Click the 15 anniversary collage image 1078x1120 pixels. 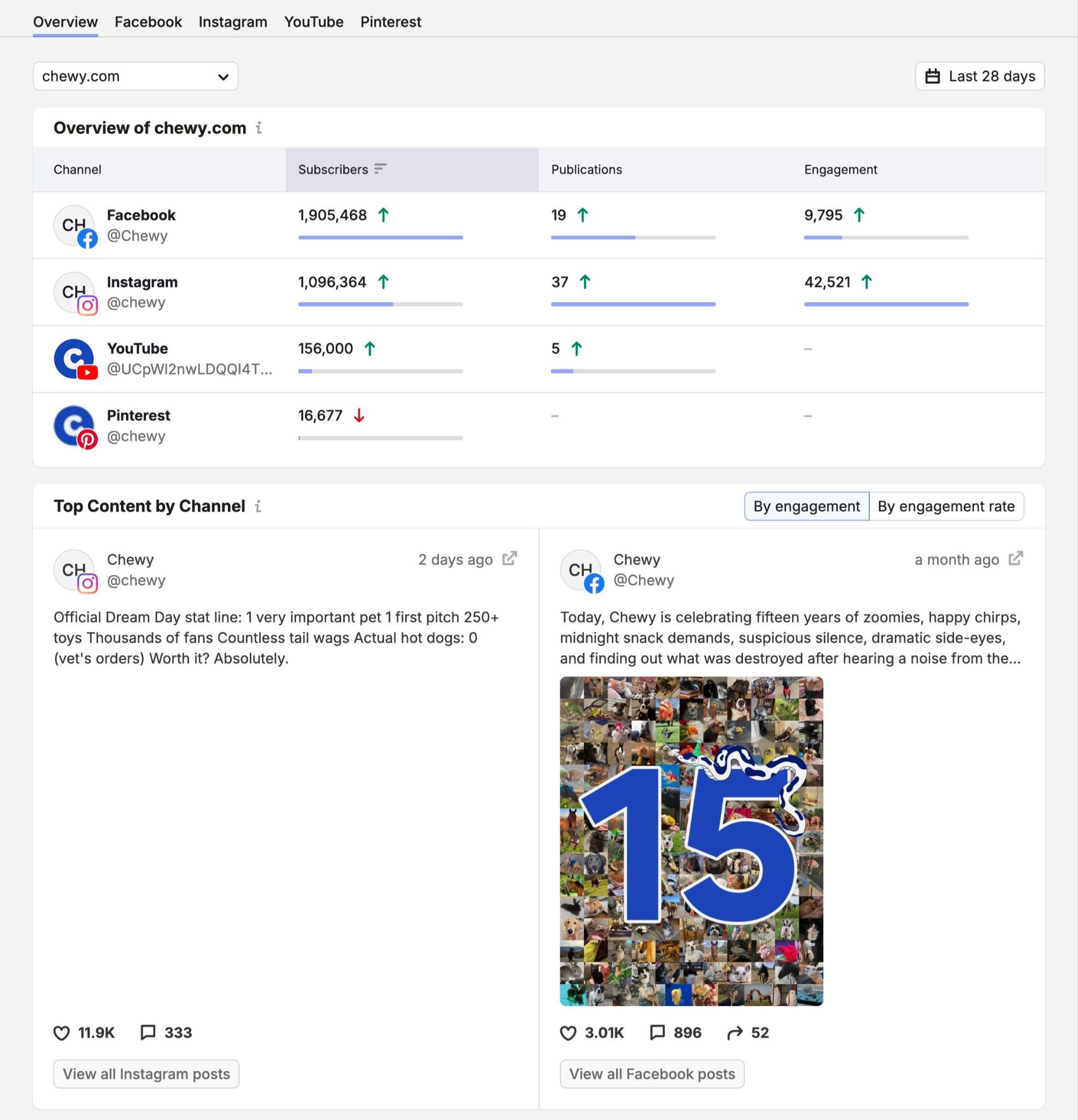pos(692,841)
